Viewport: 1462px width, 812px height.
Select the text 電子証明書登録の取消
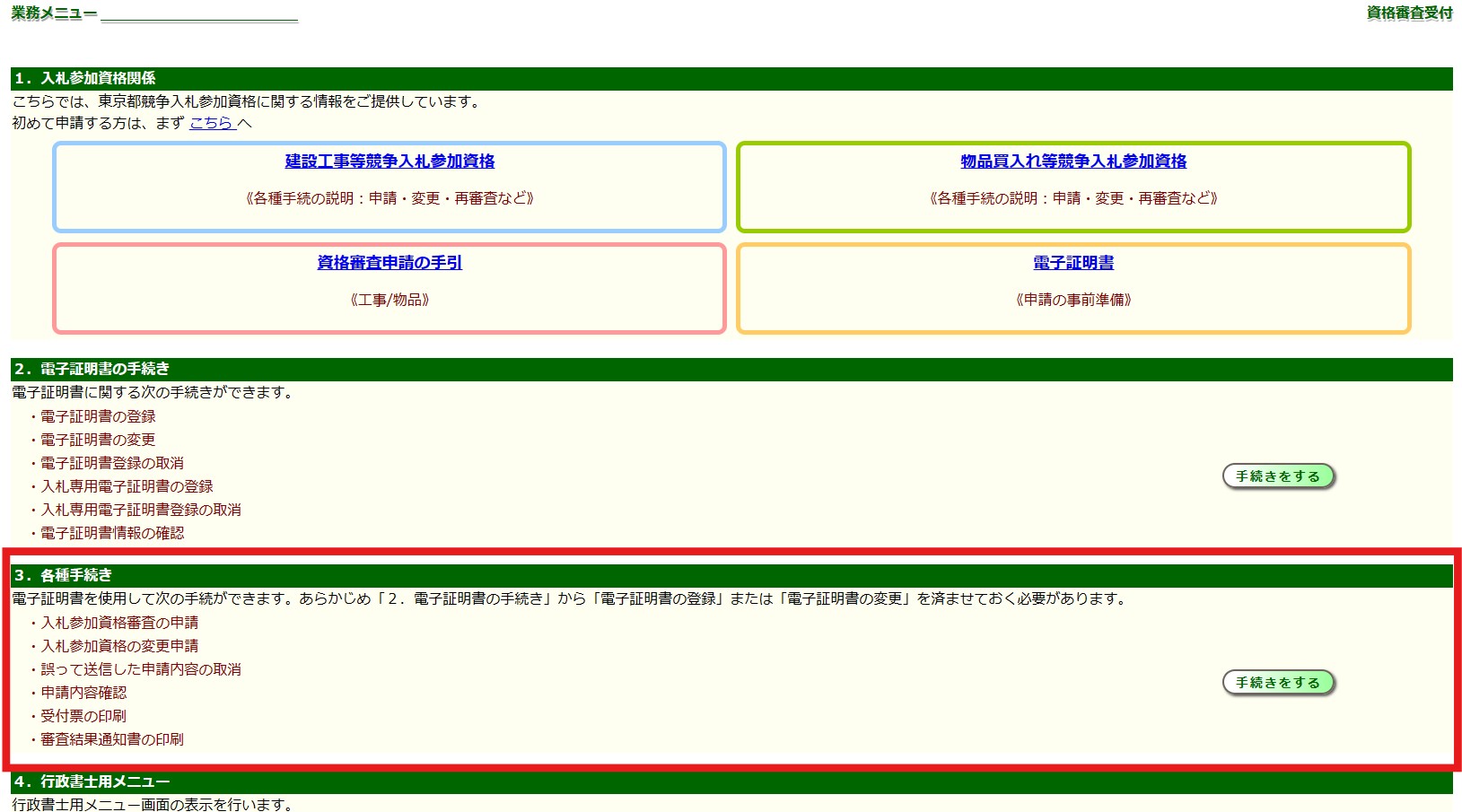click(112, 463)
